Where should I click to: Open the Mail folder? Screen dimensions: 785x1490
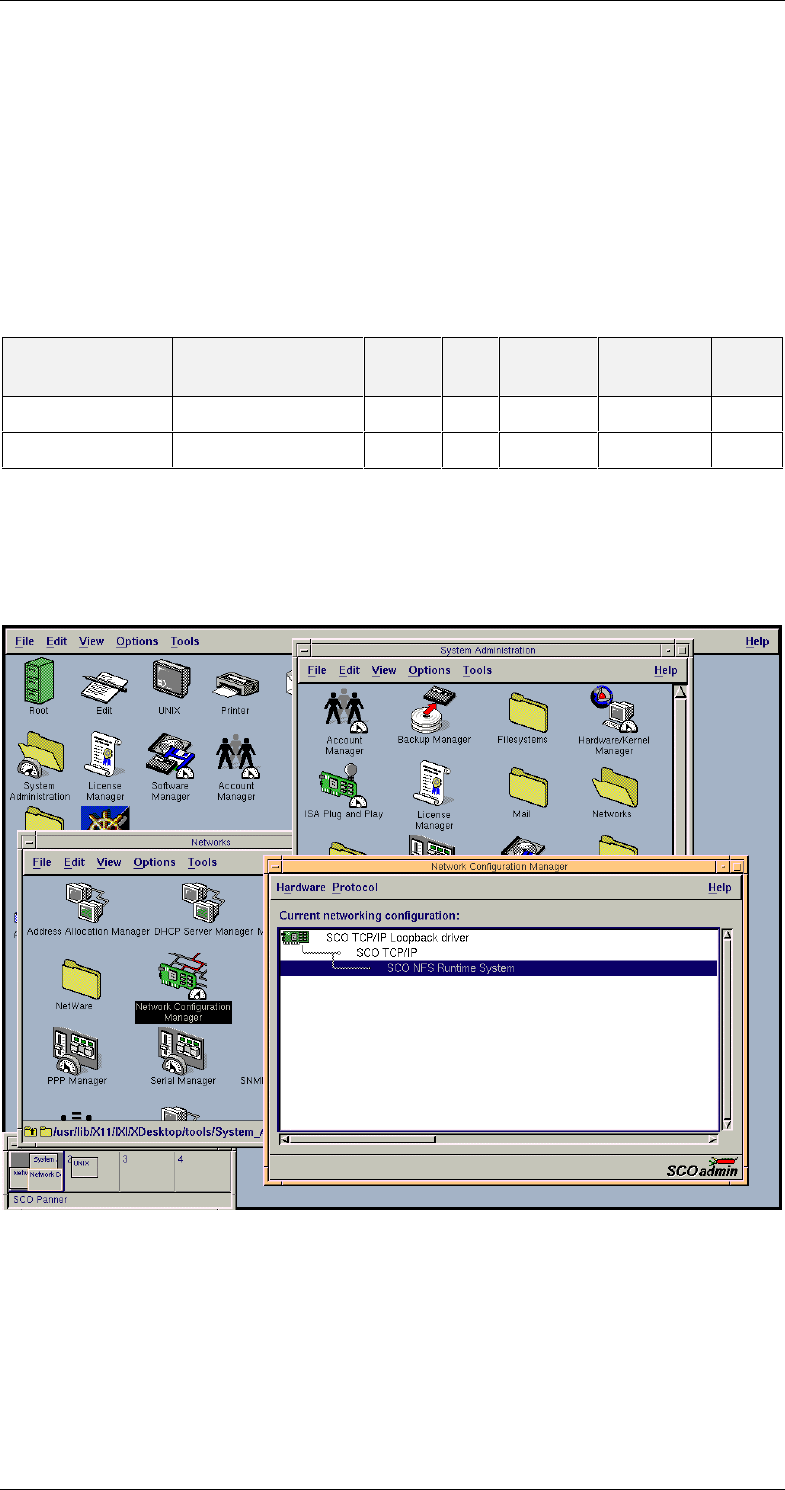526,789
